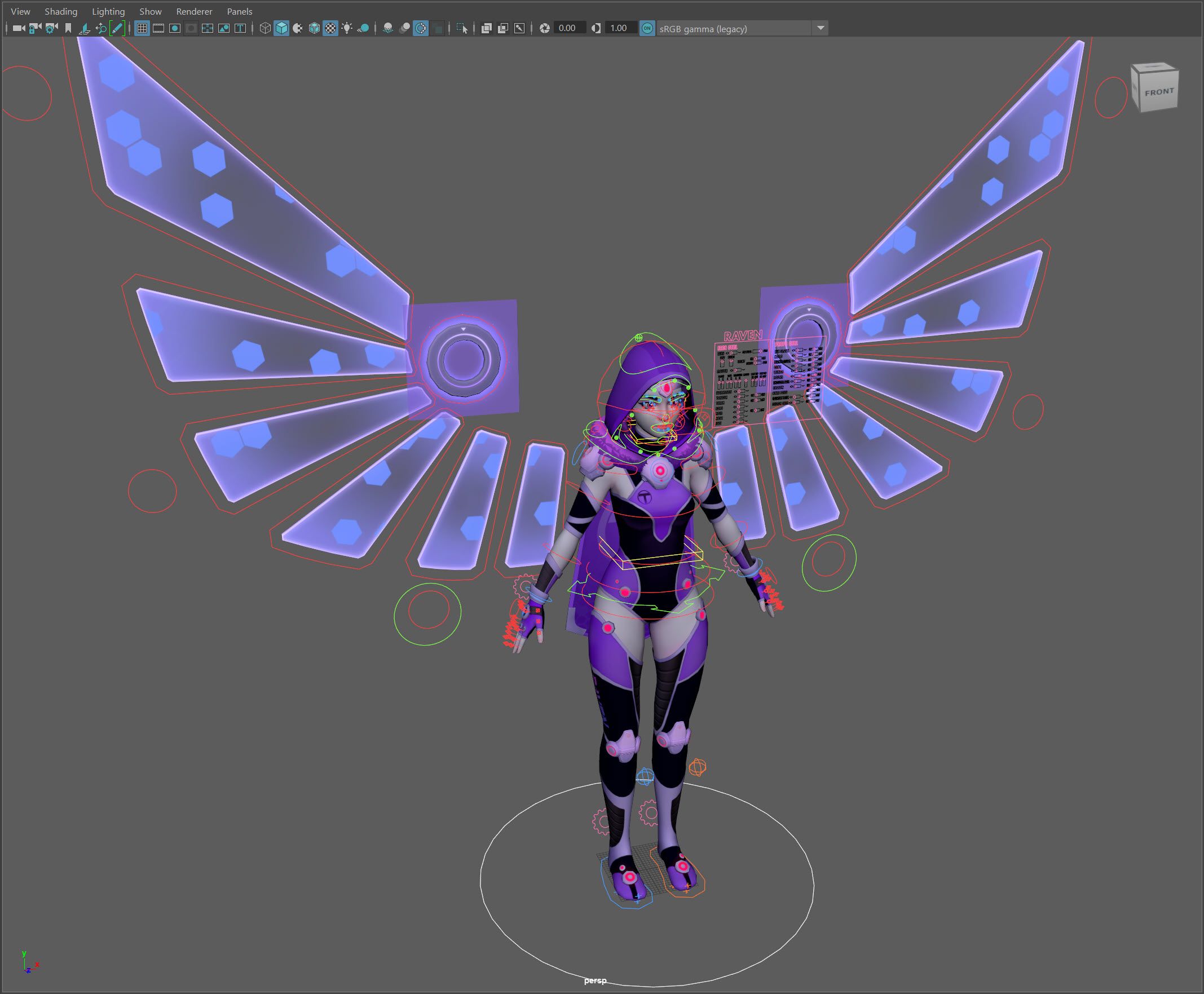Image resolution: width=1204 pixels, height=994 pixels.
Task: Open the Panels menu
Action: 240,11
